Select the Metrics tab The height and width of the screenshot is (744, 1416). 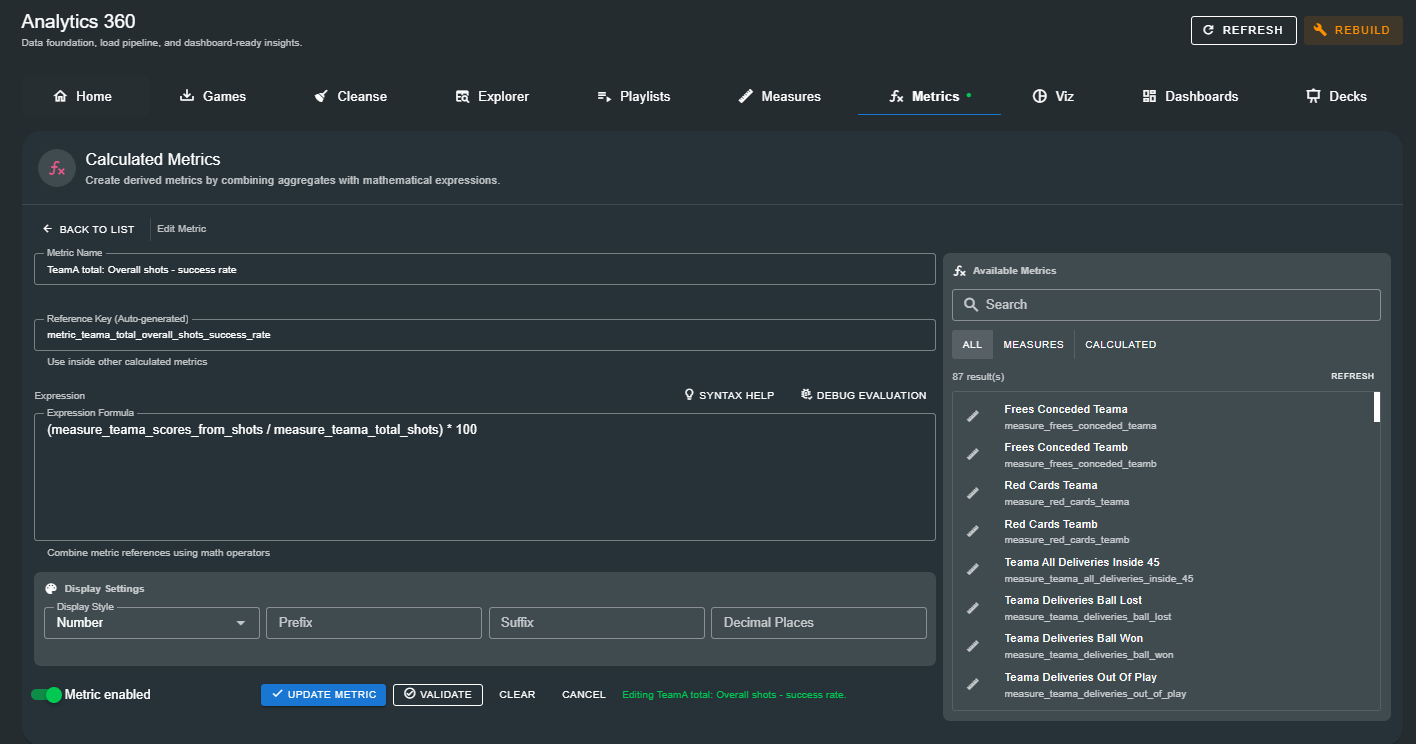pos(929,96)
